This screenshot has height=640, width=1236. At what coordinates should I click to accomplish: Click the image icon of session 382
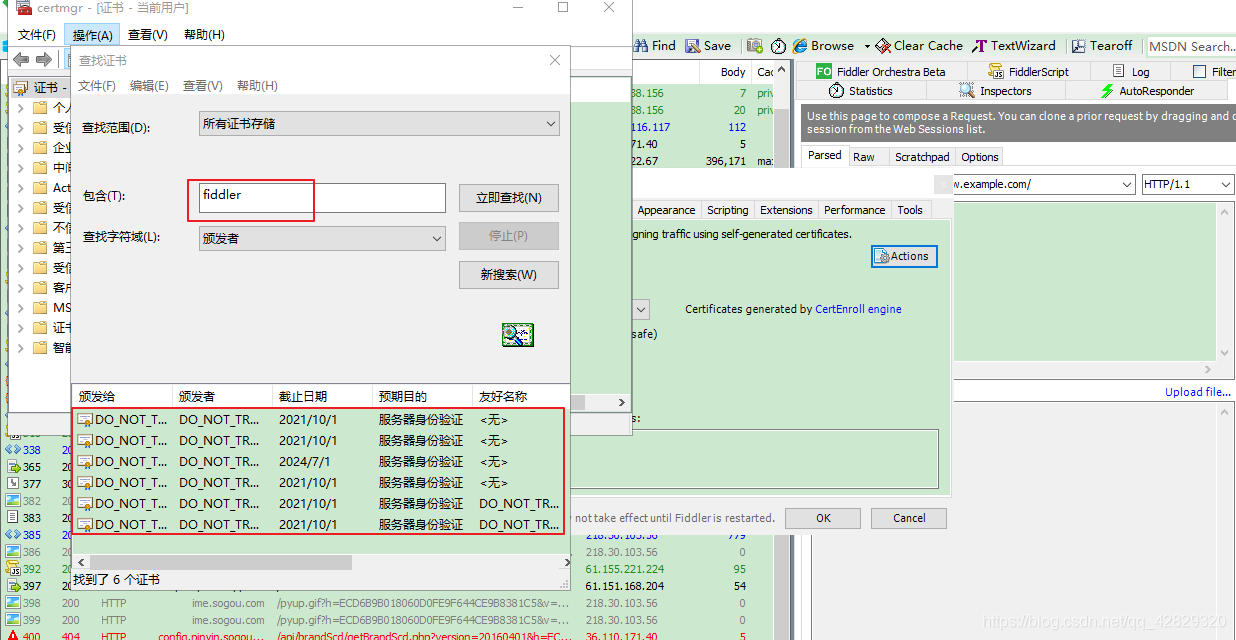click(x=13, y=501)
